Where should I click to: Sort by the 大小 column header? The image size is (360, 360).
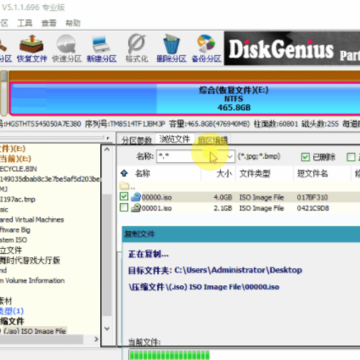point(224,173)
